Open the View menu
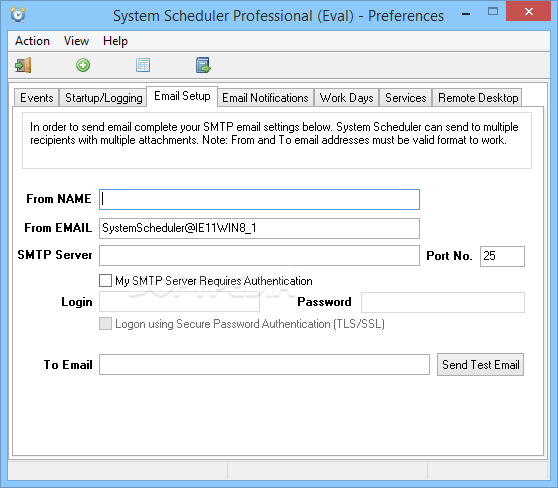This screenshot has width=558, height=488. coord(77,41)
